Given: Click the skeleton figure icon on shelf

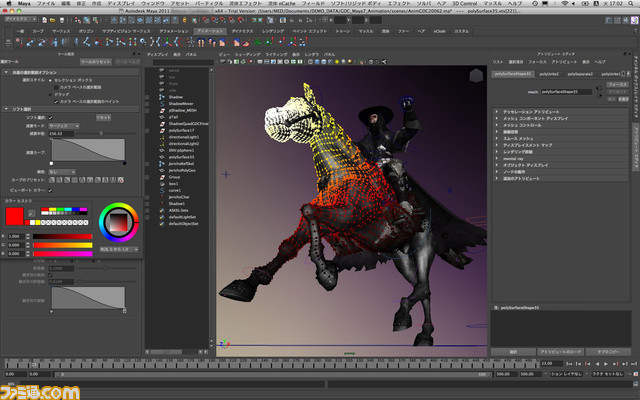Looking at the screenshot, I should [x=191, y=42].
